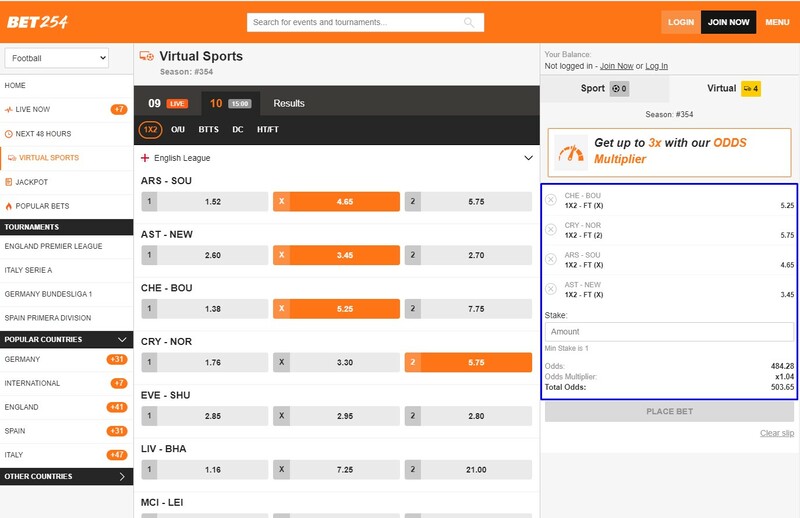The image size is (800, 518).
Task: Click the JOIN NOW button
Action: pos(728,22)
